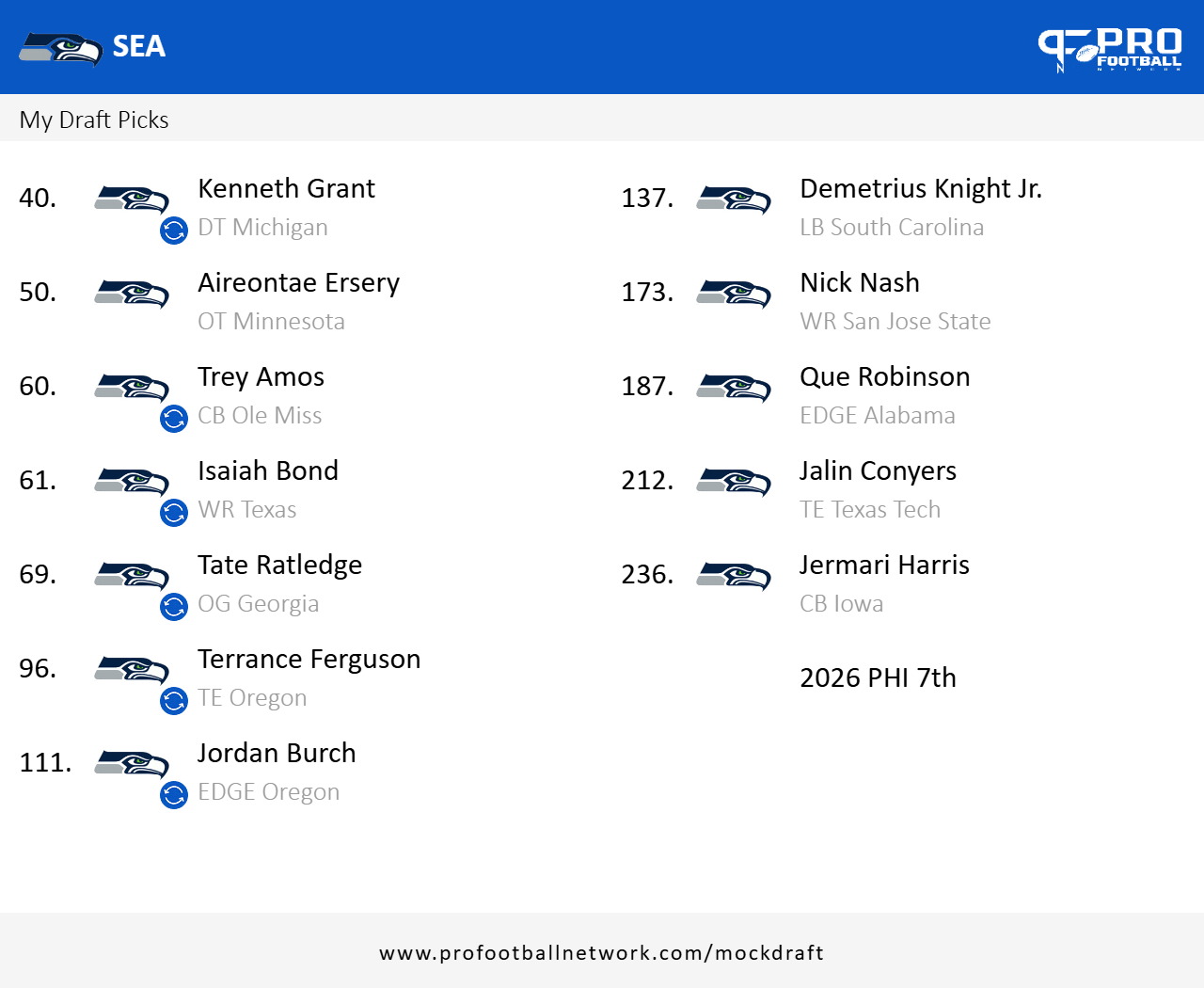Screen dimensions: 1204x988
Task: Click trade swap icon beside Jordan Burch
Action: pos(174,795)
